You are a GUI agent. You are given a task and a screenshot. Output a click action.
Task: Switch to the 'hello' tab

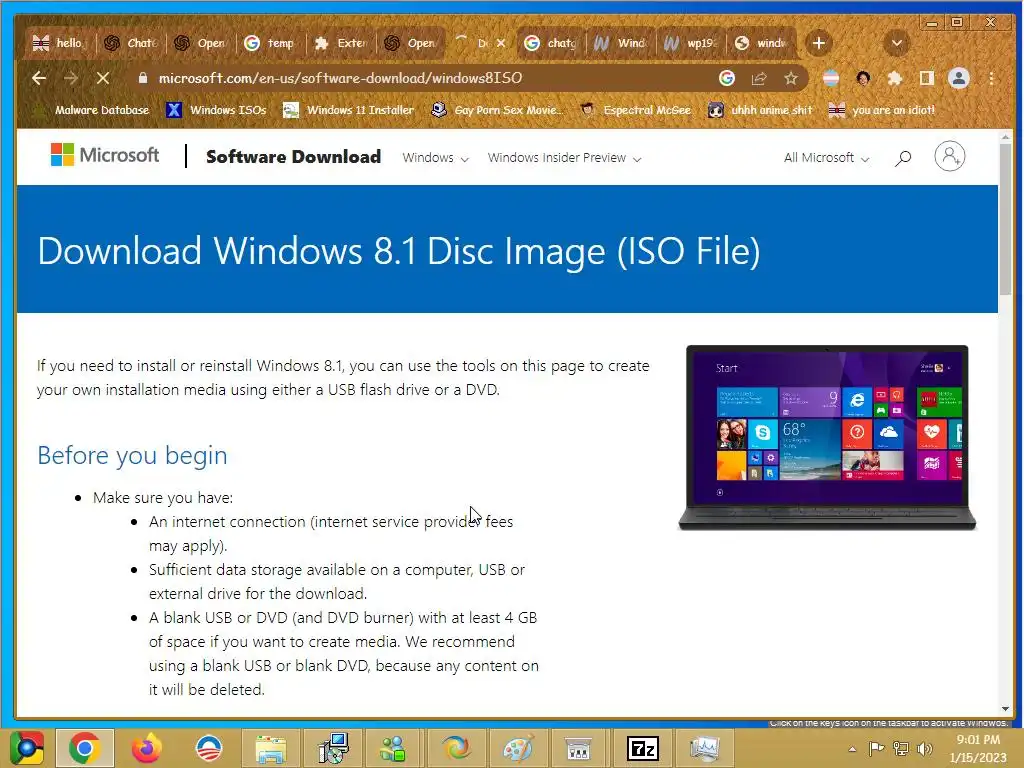click(59, 43)
